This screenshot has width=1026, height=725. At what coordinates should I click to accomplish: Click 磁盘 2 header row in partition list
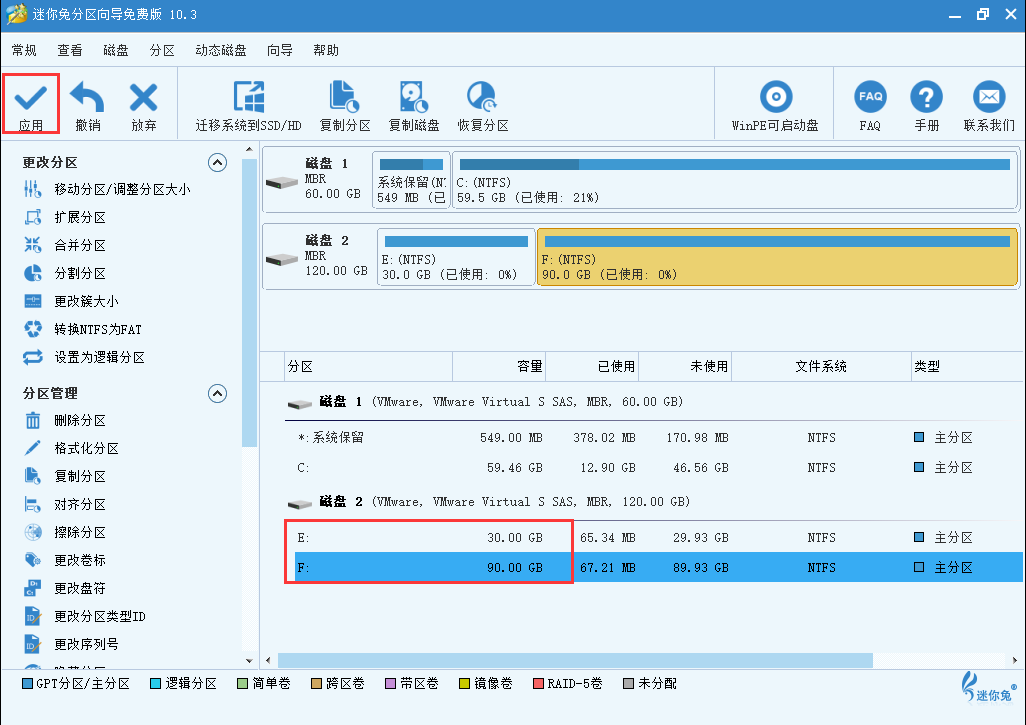point(654,502)
